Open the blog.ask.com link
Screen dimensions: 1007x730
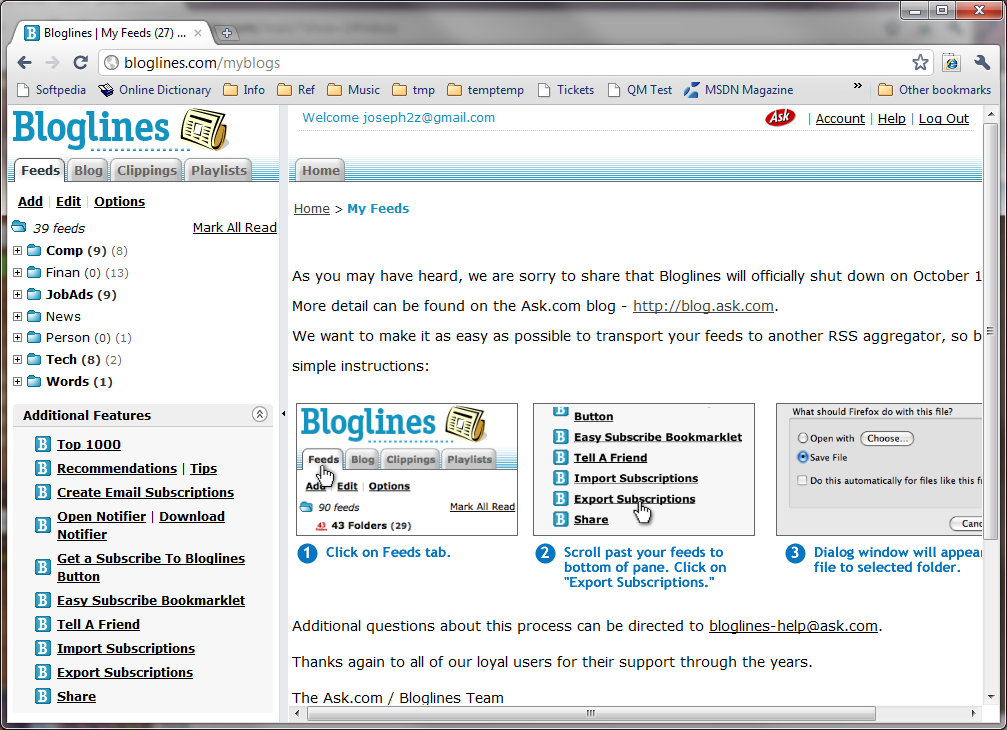(703, 306)
